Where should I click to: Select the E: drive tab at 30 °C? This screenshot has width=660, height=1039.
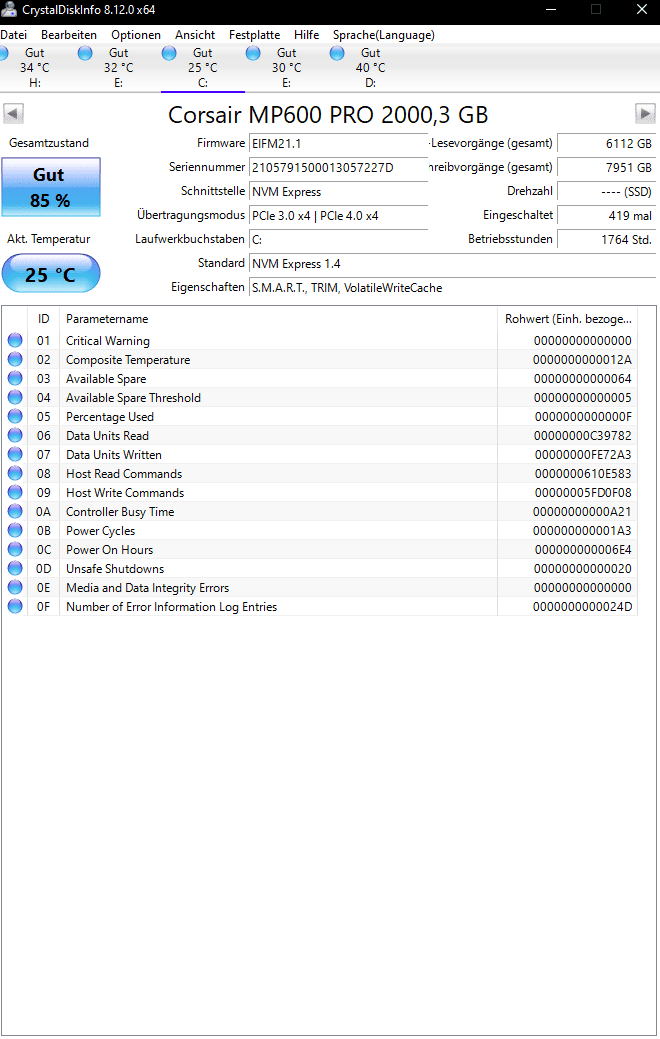(x=286, y=68)
